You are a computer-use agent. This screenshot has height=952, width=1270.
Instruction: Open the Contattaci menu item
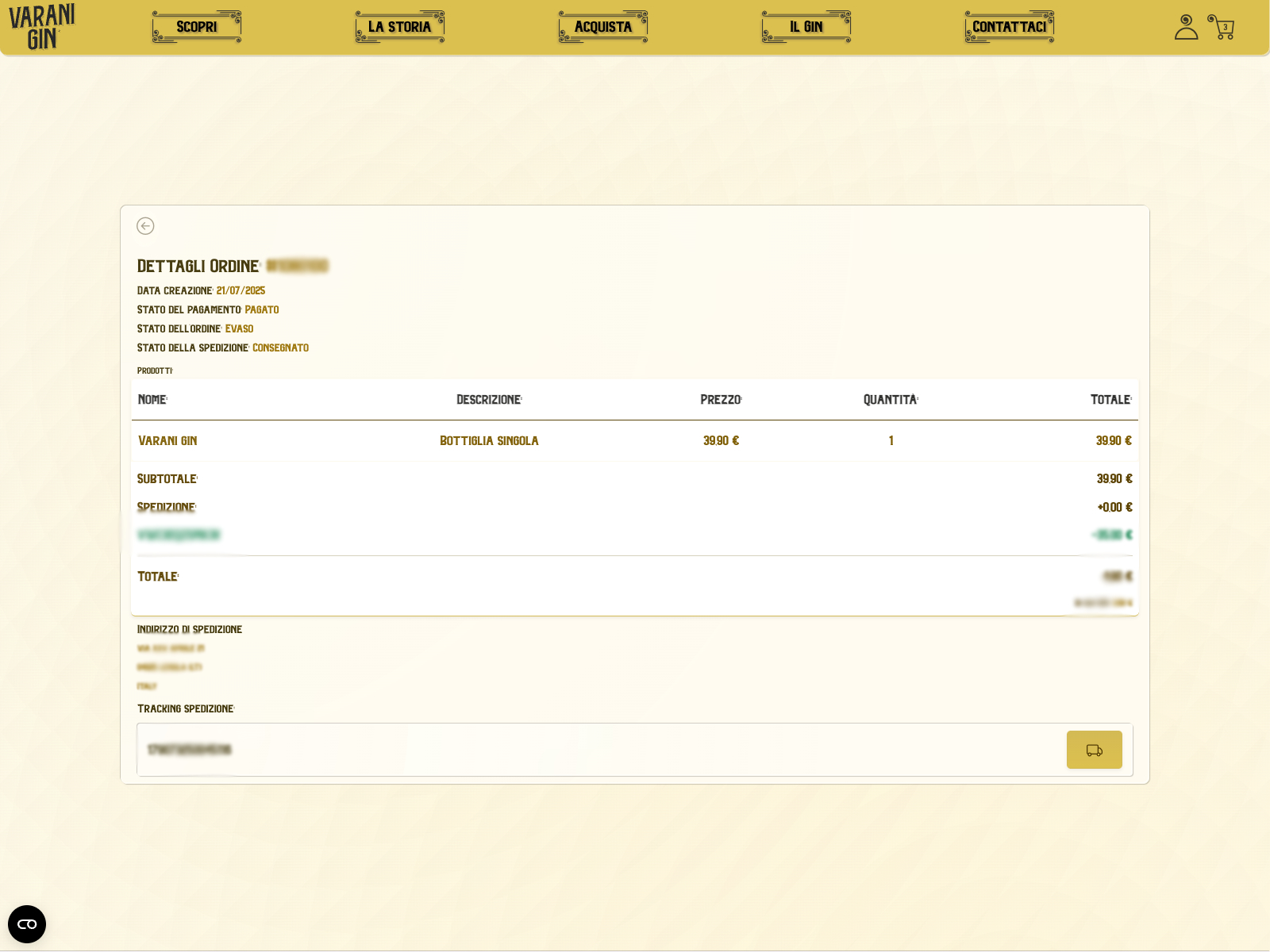click(x=1010, y=27)
